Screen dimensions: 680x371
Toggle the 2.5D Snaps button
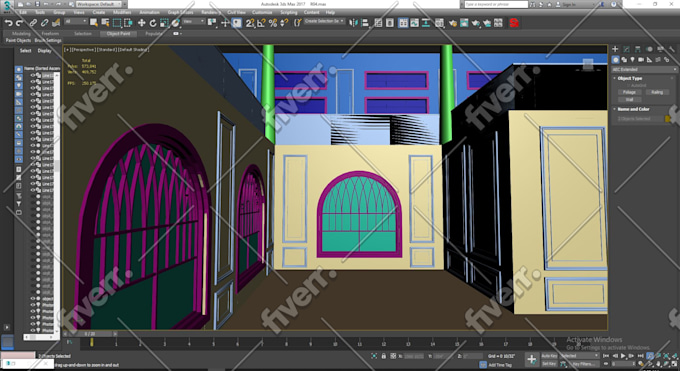[250, 23]
